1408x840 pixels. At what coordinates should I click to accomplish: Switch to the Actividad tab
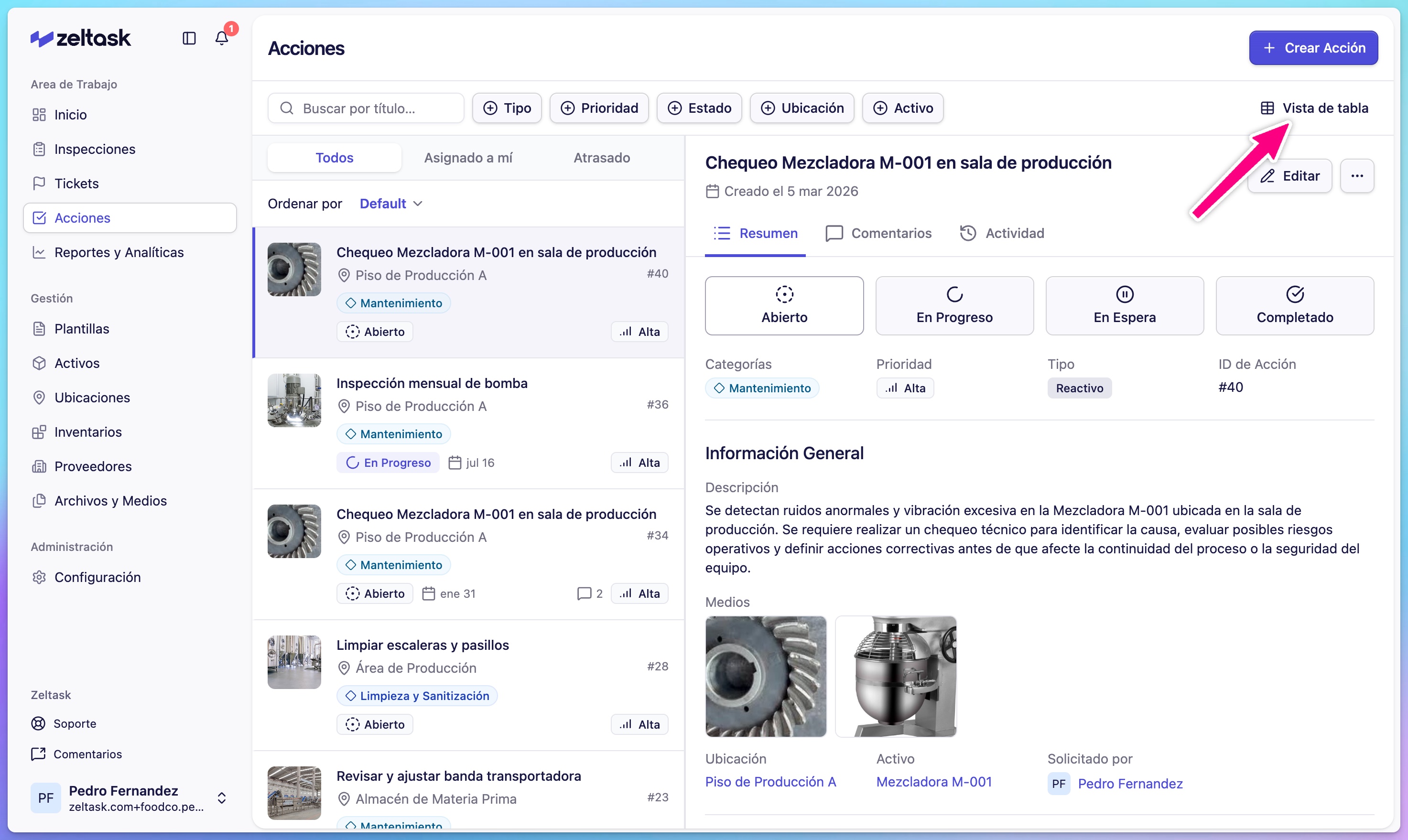(x=1002, y=233)
